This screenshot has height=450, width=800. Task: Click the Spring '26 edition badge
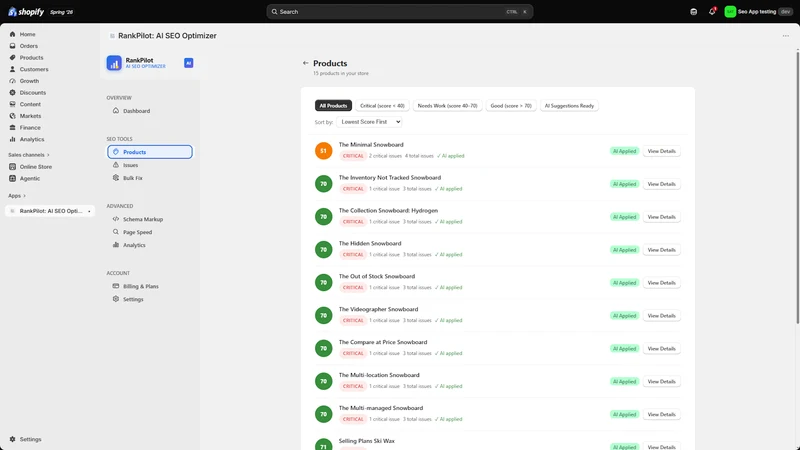coord(61,12)
